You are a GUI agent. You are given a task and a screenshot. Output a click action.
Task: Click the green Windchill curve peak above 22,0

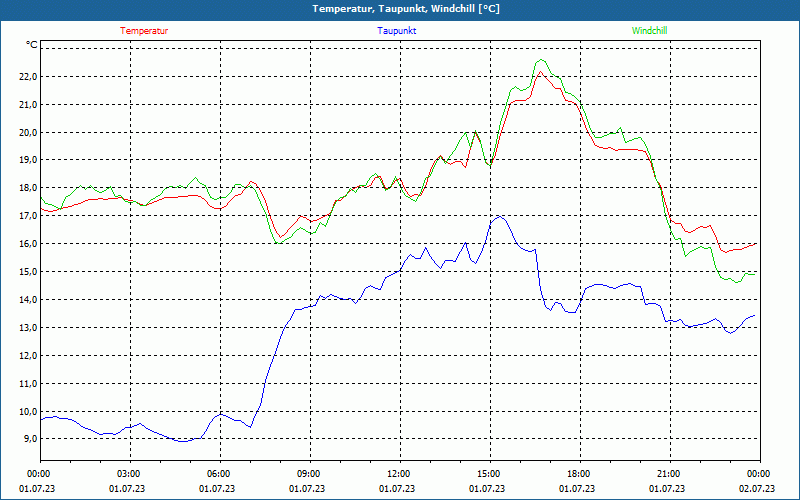(x=541, y=60)
